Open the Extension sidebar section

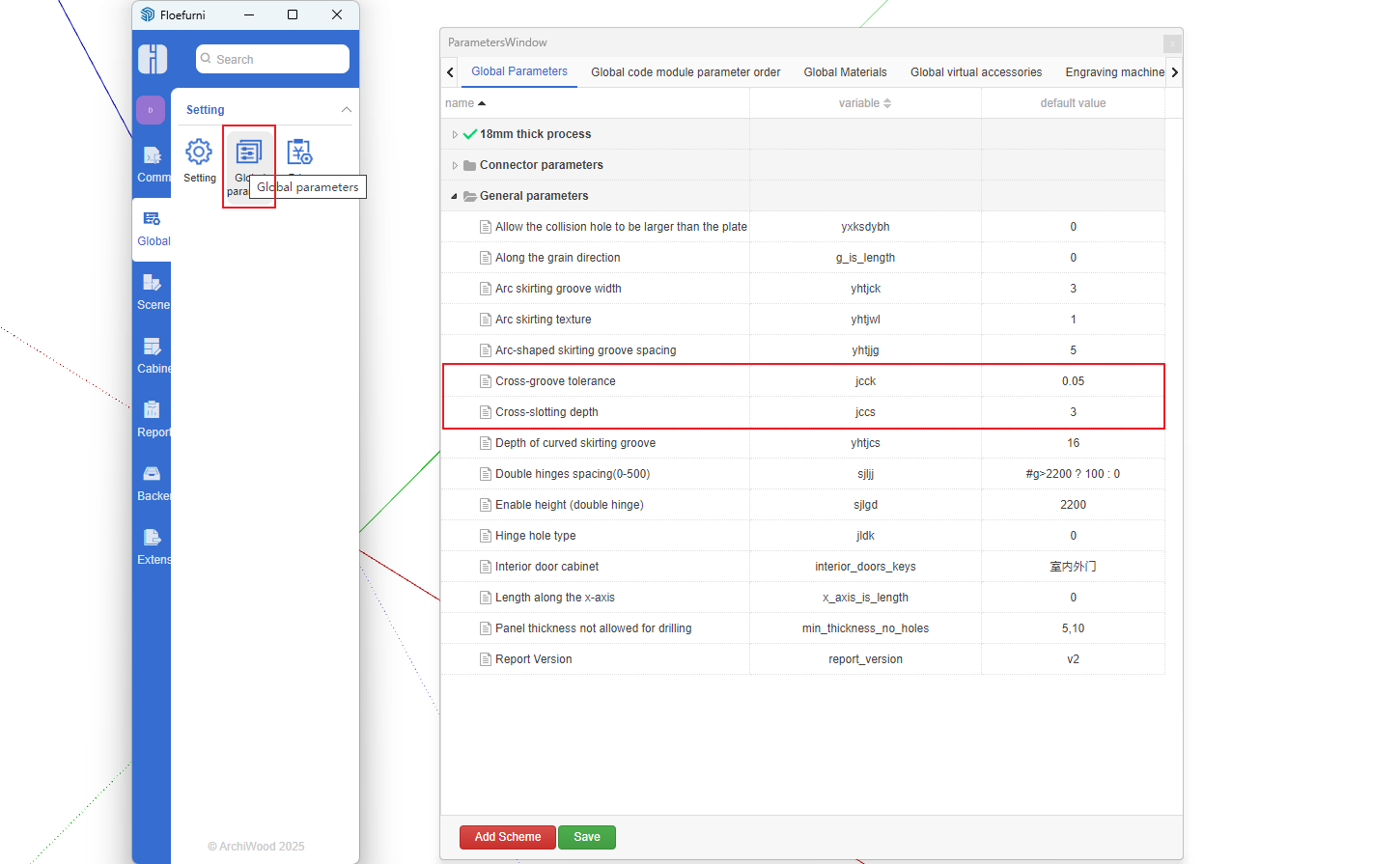[153, 545]
